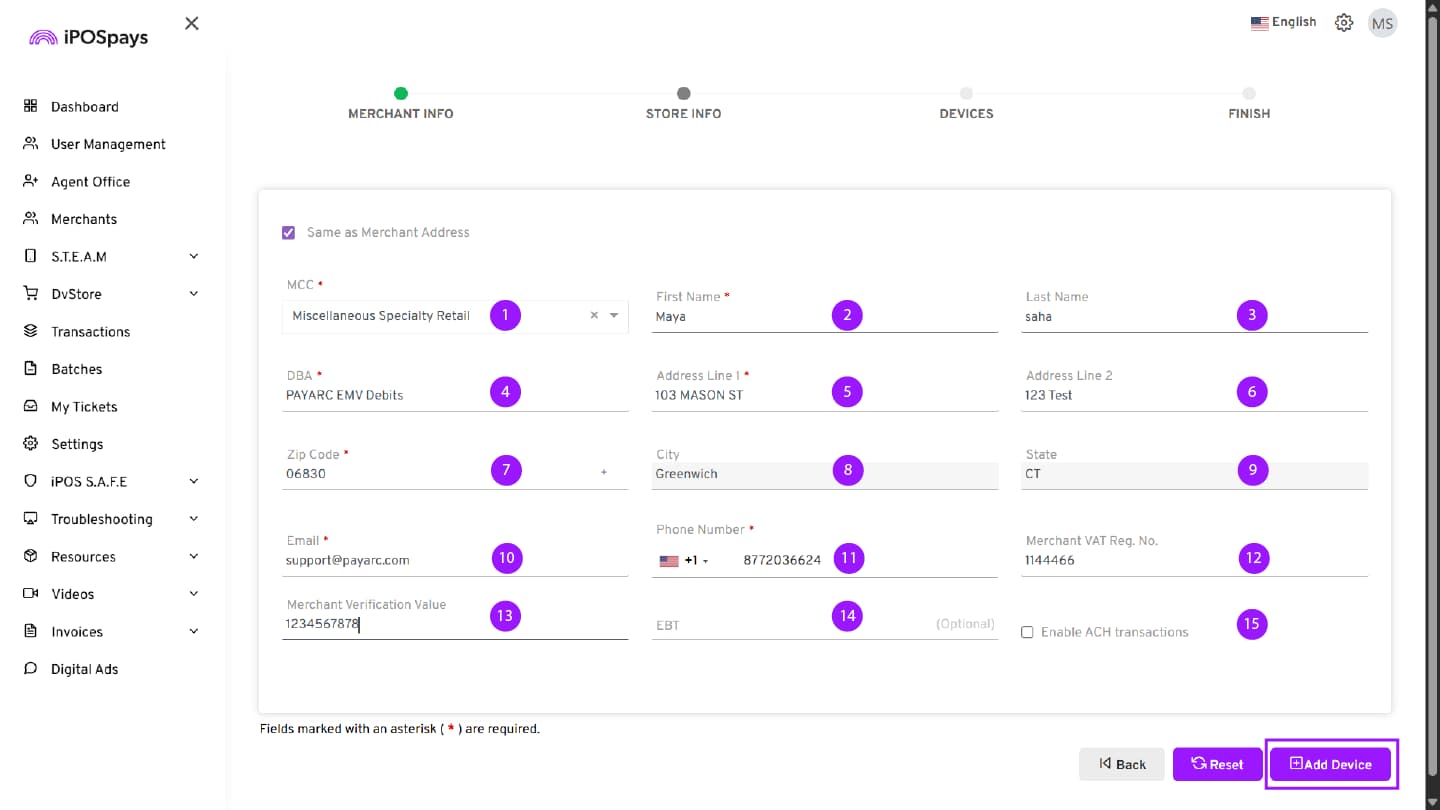Click the Add Device button
Image resolution: width=1440 pixels, height=810 pixels.
coord(1331,764)
